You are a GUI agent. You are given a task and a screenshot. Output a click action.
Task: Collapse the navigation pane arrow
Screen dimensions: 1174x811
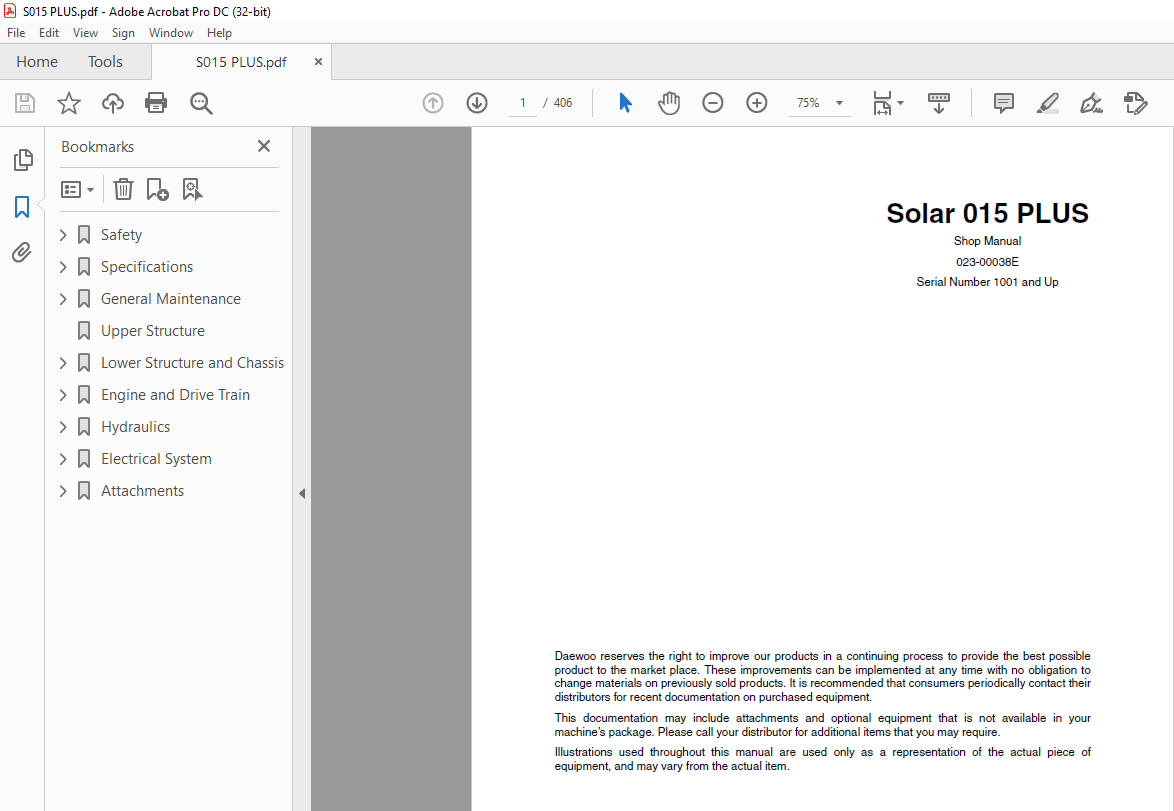(x=302, y=493)
